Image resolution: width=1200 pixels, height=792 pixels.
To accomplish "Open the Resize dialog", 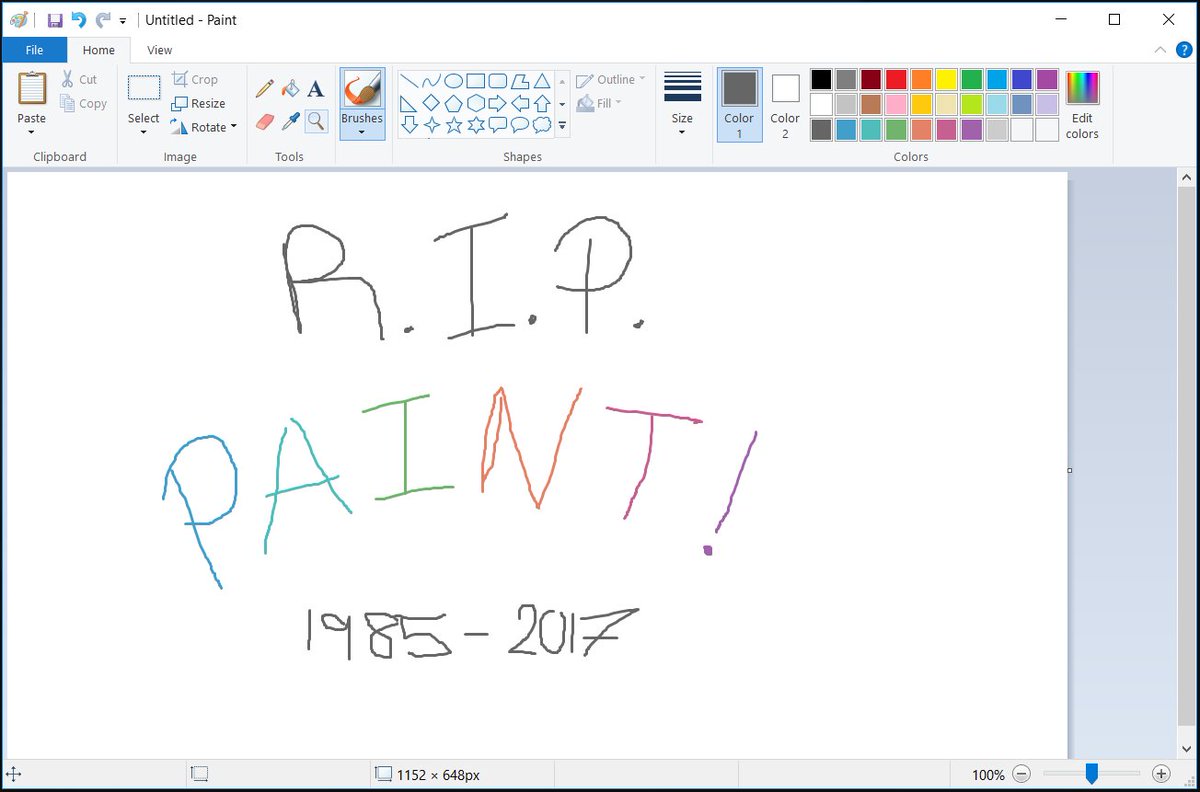I will [x=198, y=103].
